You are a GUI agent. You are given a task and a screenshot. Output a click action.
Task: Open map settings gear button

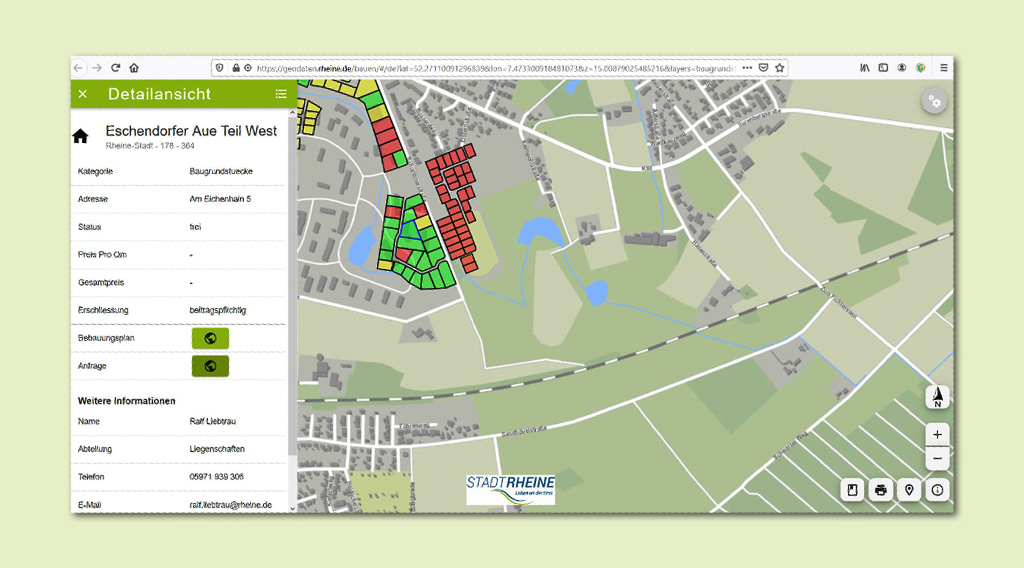tap(934, 101)
